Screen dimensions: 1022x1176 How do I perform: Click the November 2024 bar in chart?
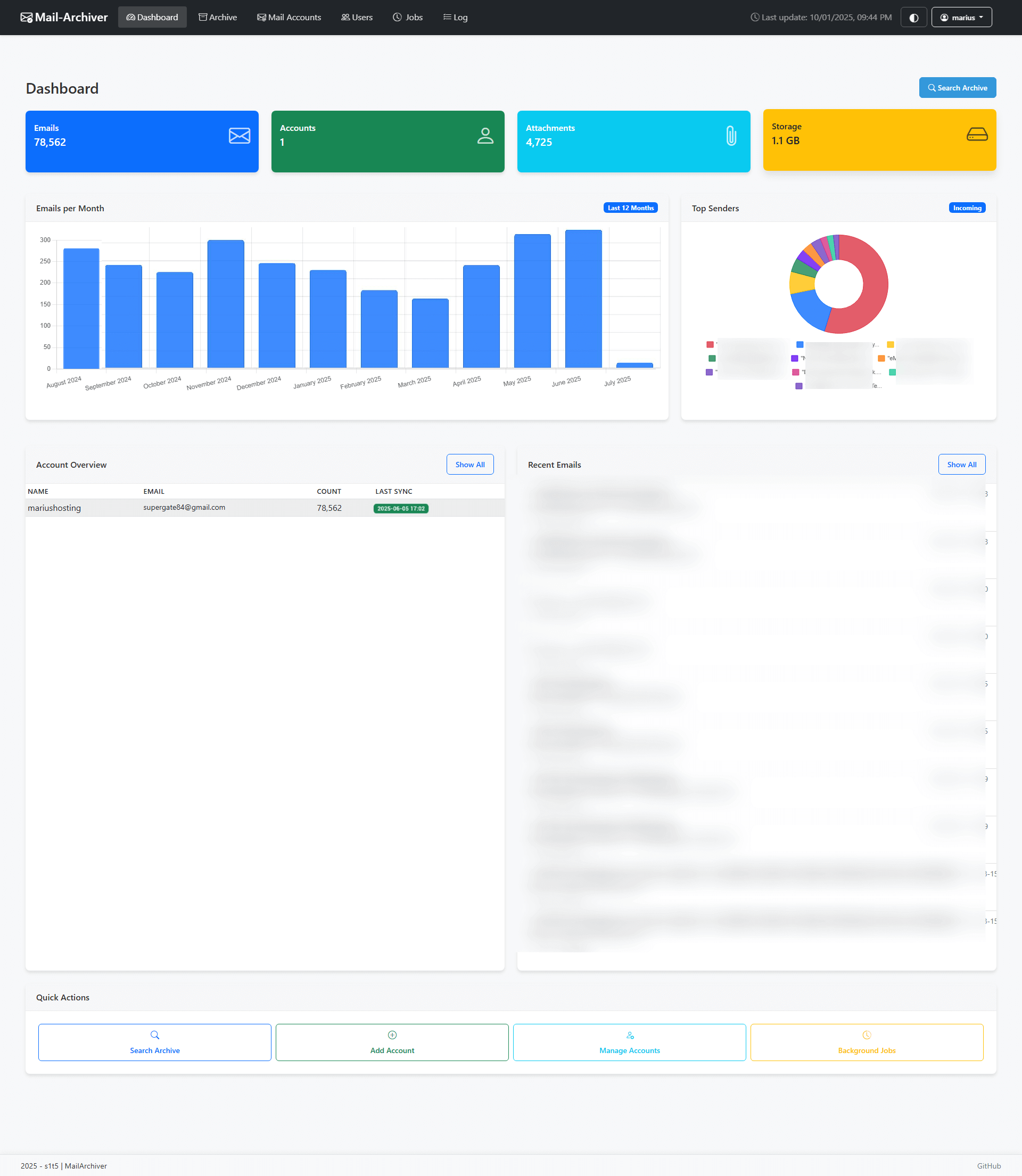[x=225, y=304]
